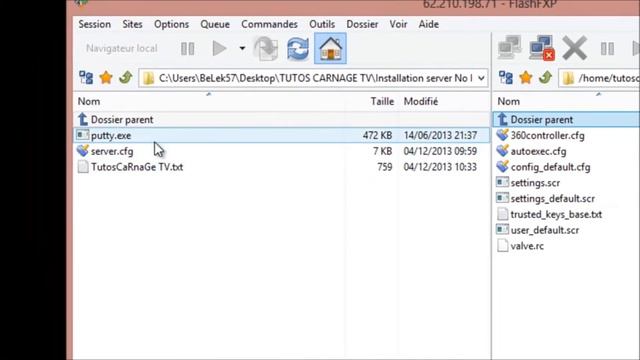Click the large grey X abort icon
The width and height of the screenshot is (640, 360).
click(x=574, y=48)
